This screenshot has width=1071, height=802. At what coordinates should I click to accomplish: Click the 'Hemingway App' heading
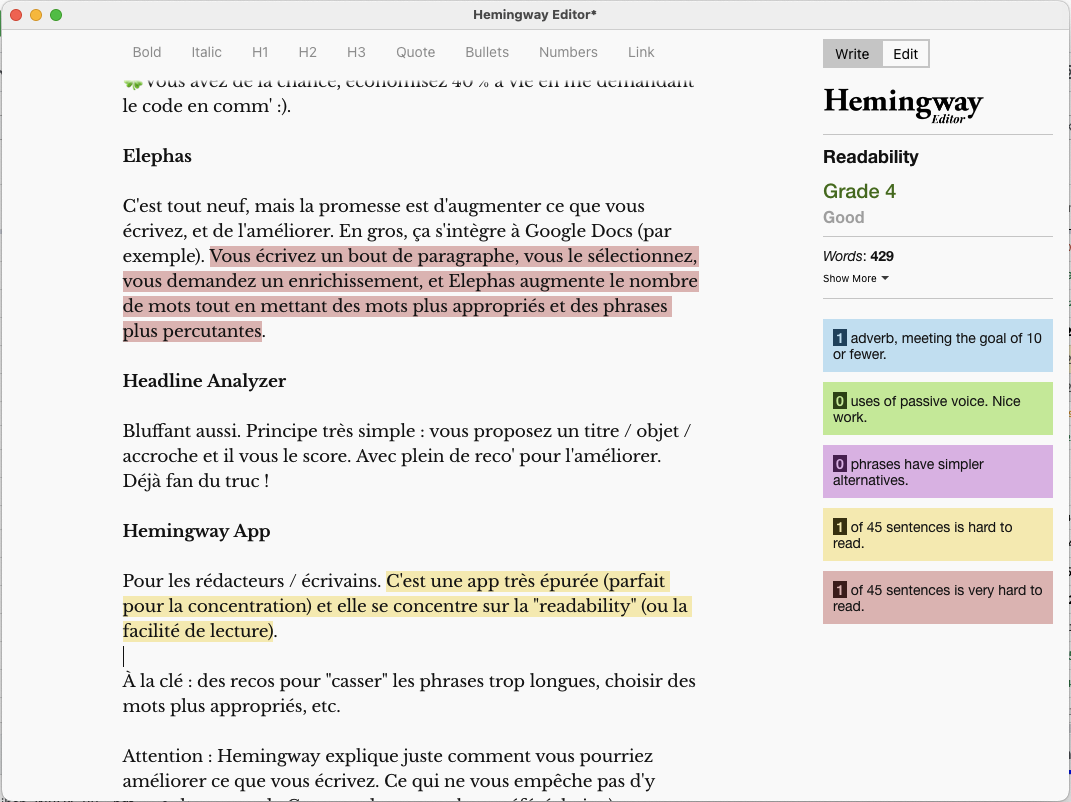(197, 531)
